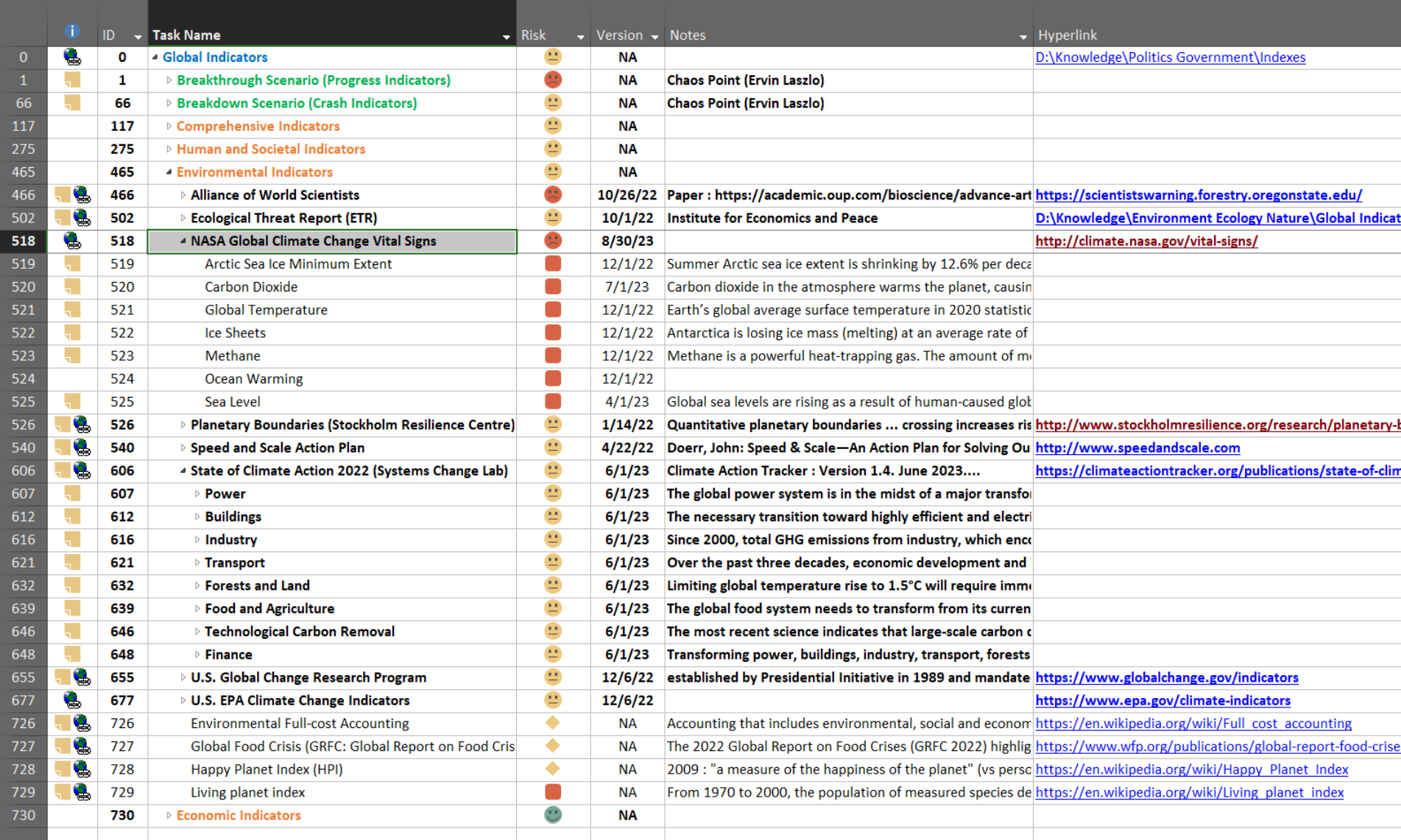1401x840 pixels.
Task: Click hyperlink globe icon for Living planet index
Action: 82,792
